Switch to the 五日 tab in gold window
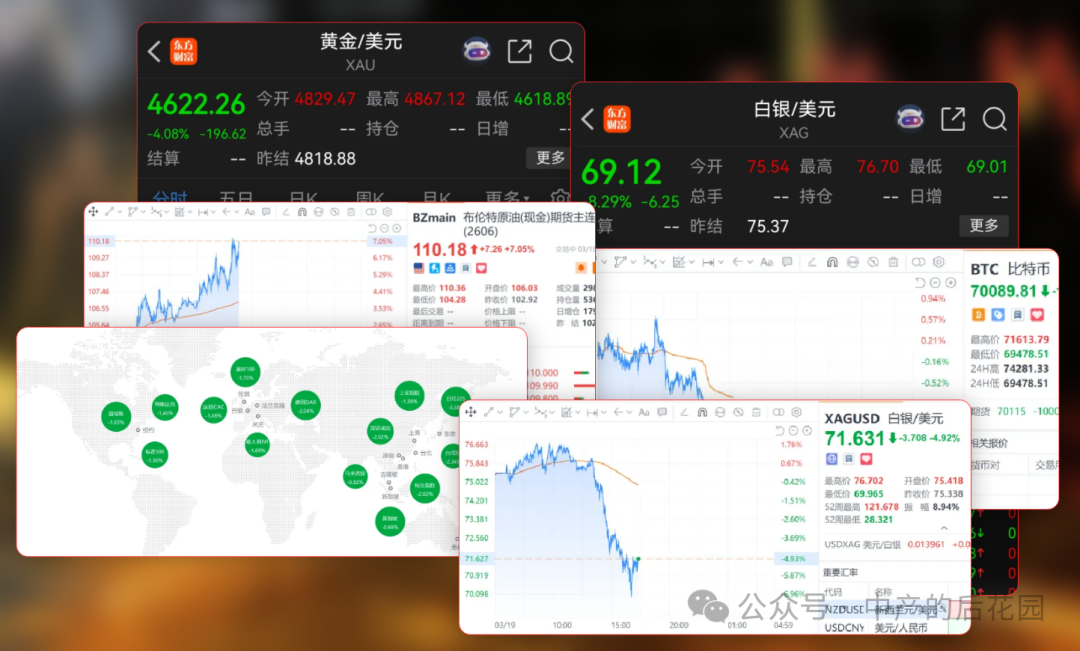Viewport: 1080px width, 651px height. point(236,197)
